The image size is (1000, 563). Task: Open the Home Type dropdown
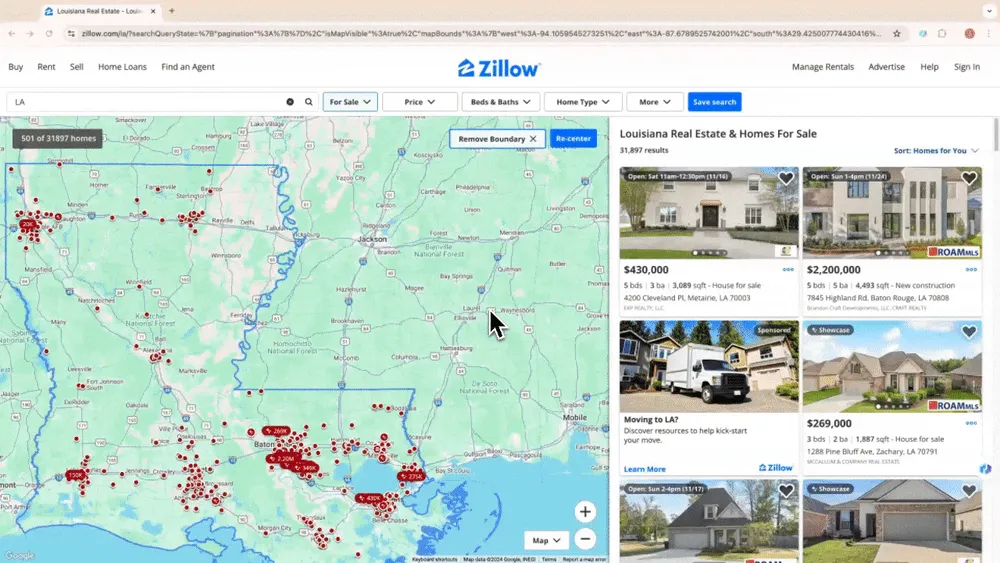click(583, 102)
